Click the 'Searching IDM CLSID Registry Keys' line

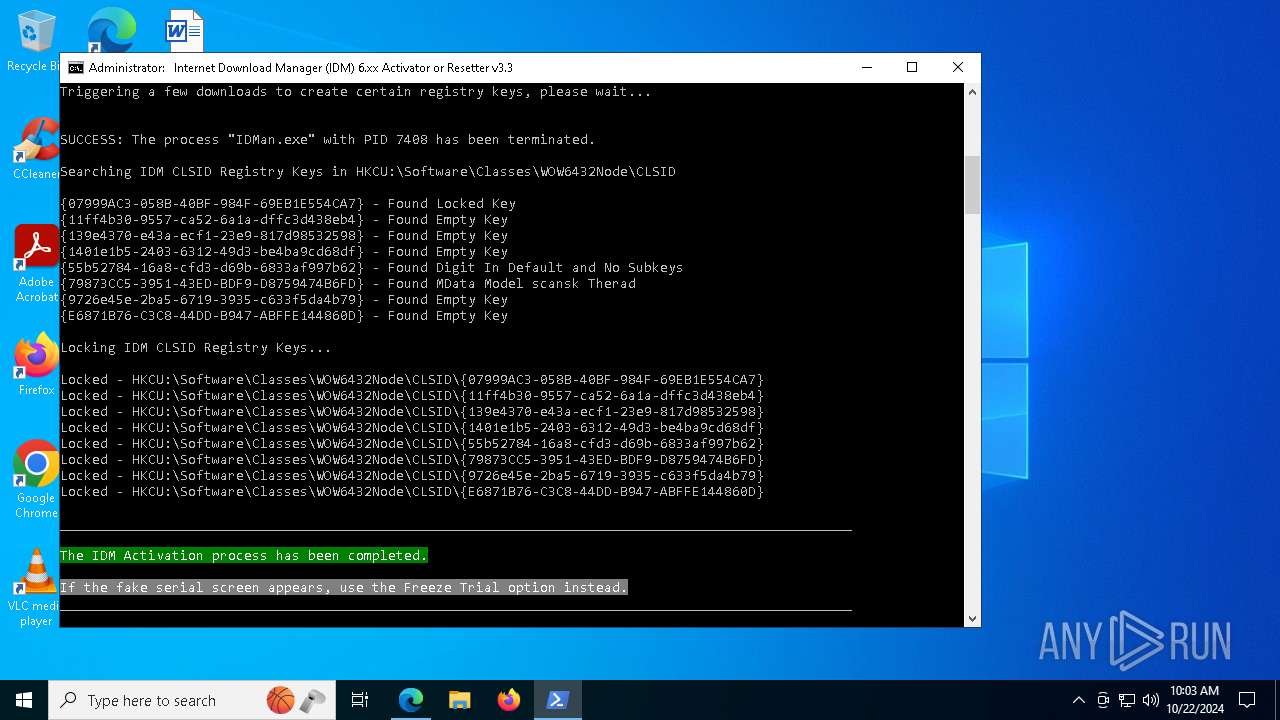(368, 172)
